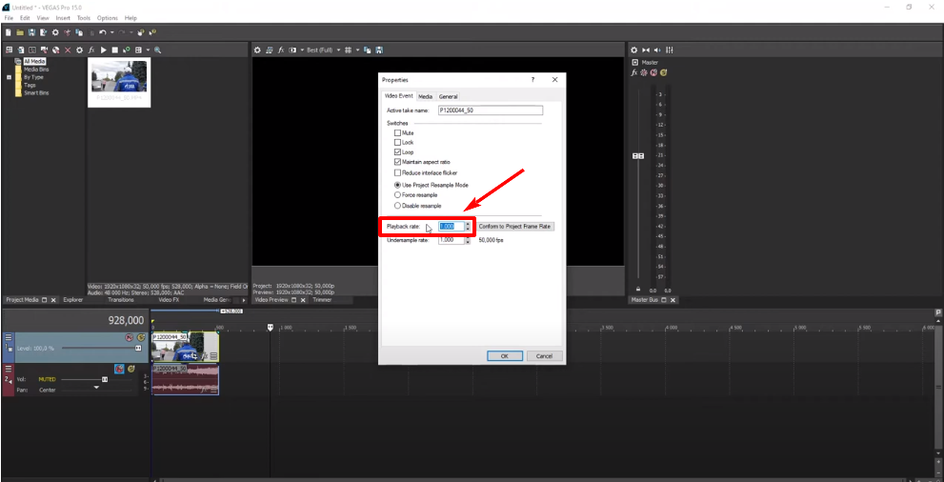Image resolution: width=944 pixels, height=482 pixels.
Task: Click the Cut scissors icon in toolbar
Action: tap(67, 32)
